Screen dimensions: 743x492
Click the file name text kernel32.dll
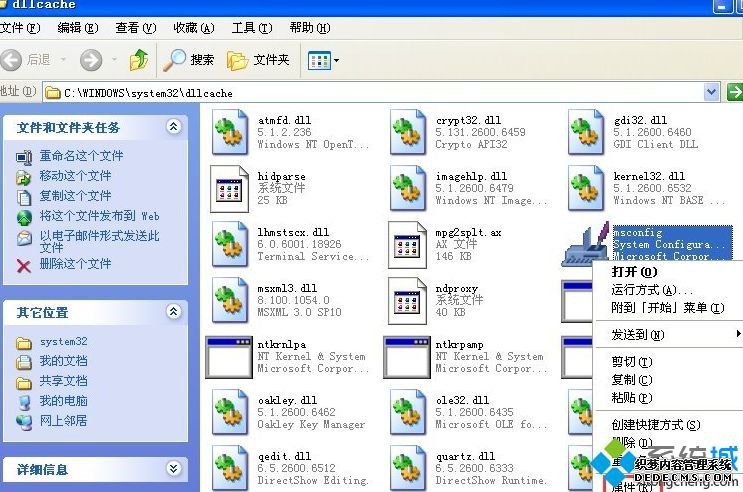click(649, 176)
